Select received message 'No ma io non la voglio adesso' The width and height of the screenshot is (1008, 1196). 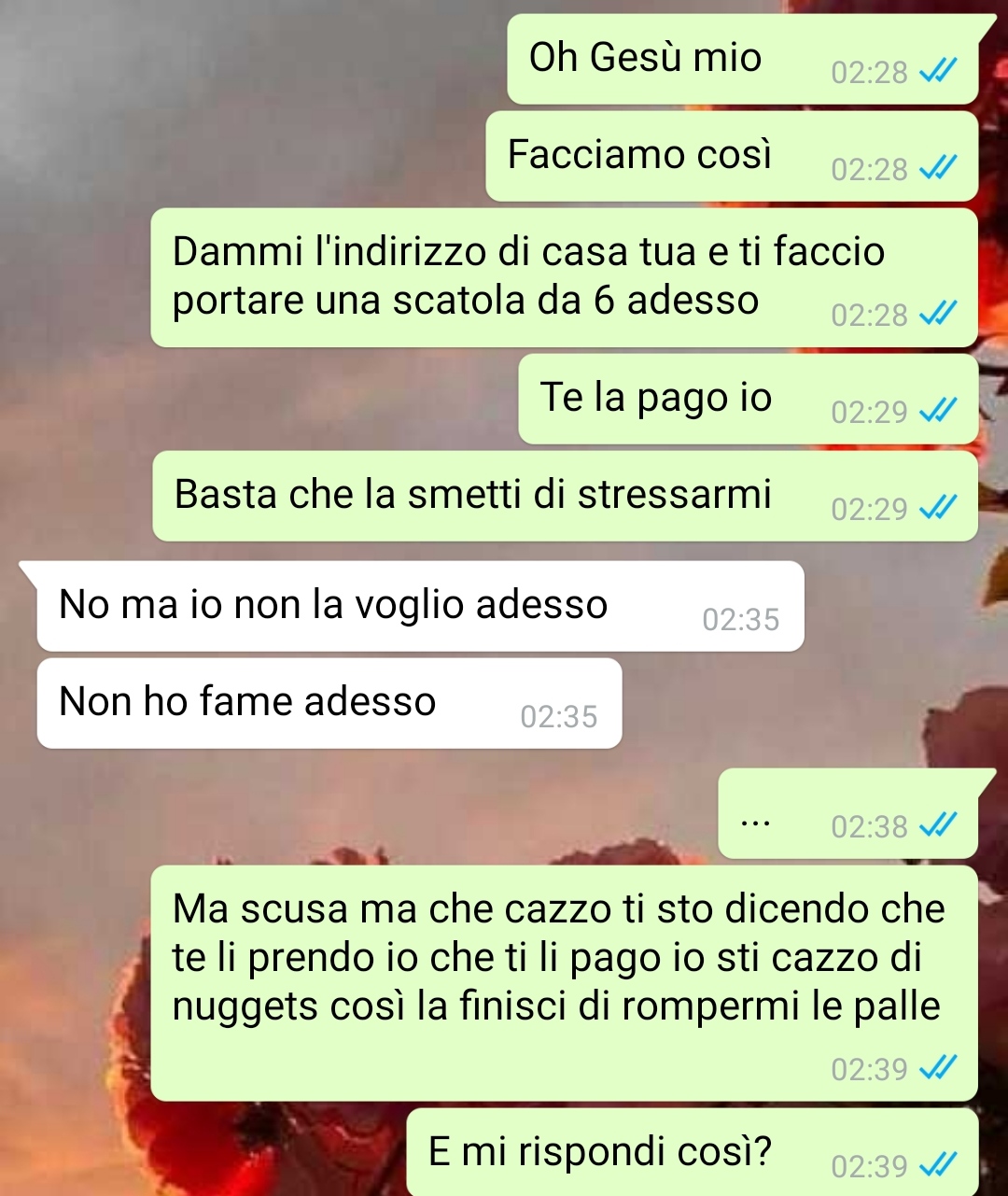[x=420, y=606]
